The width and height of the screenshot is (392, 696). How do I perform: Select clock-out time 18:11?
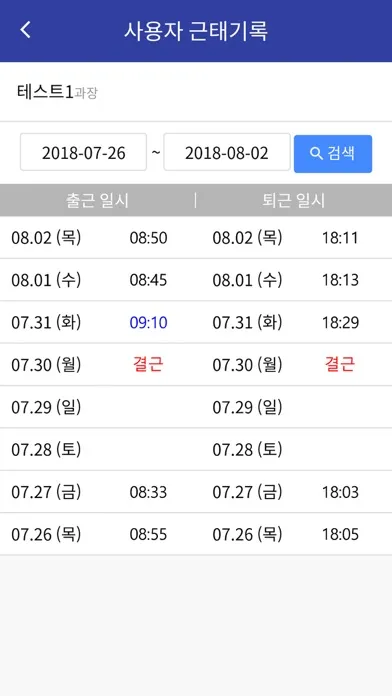click(340, 238)
